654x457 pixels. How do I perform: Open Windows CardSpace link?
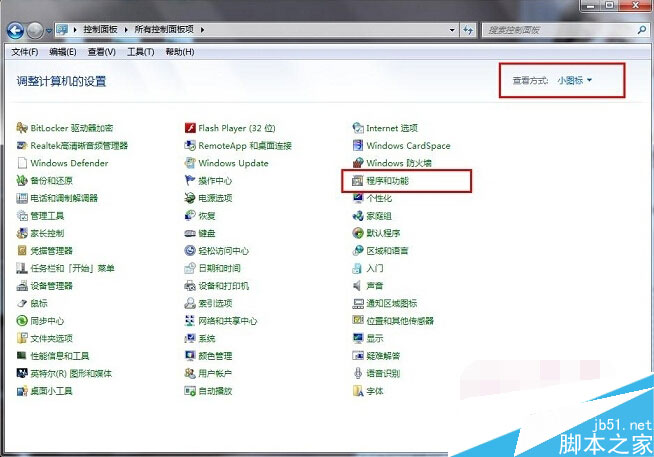408,146
